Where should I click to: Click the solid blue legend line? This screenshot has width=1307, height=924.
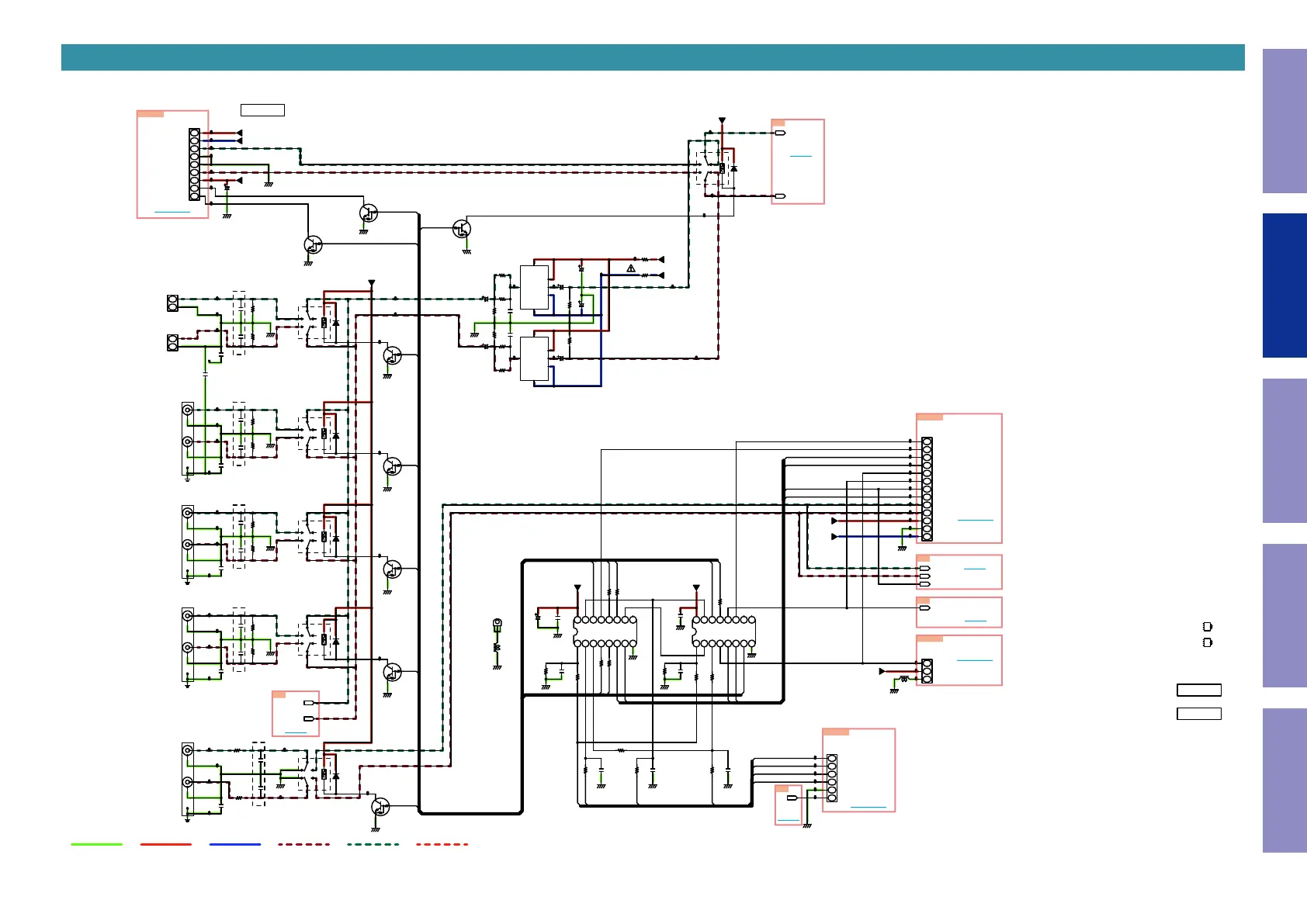click(x=235, y=844)
